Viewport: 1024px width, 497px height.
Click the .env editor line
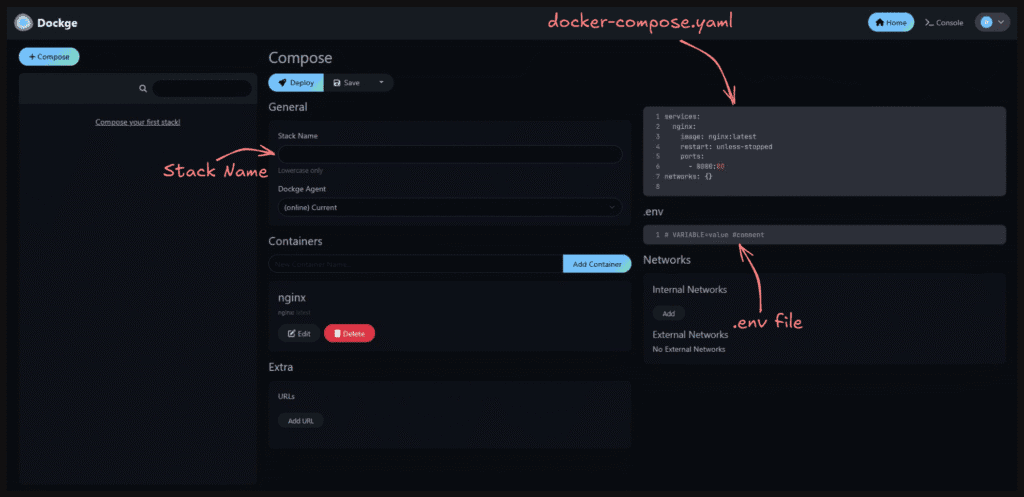point(824,234)
